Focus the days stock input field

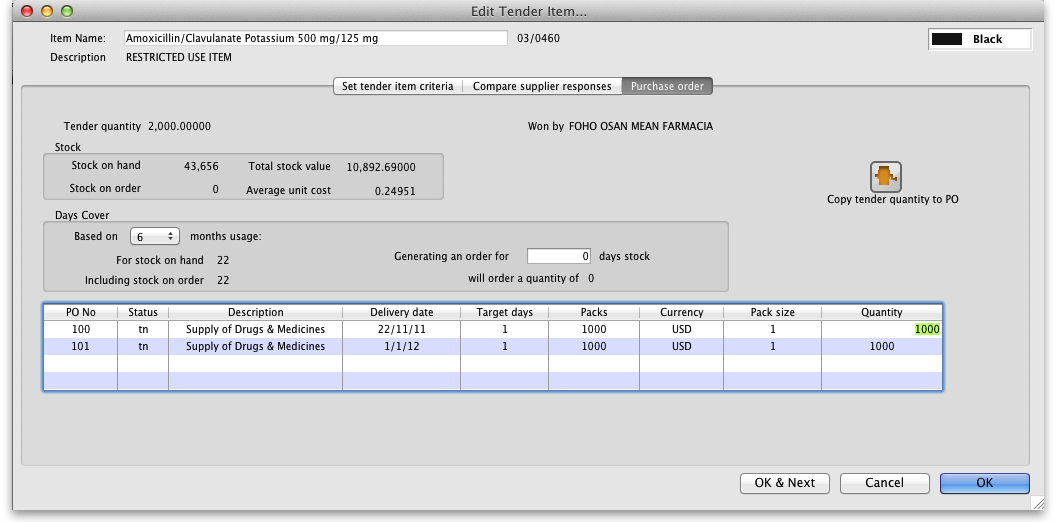point(559,256)
